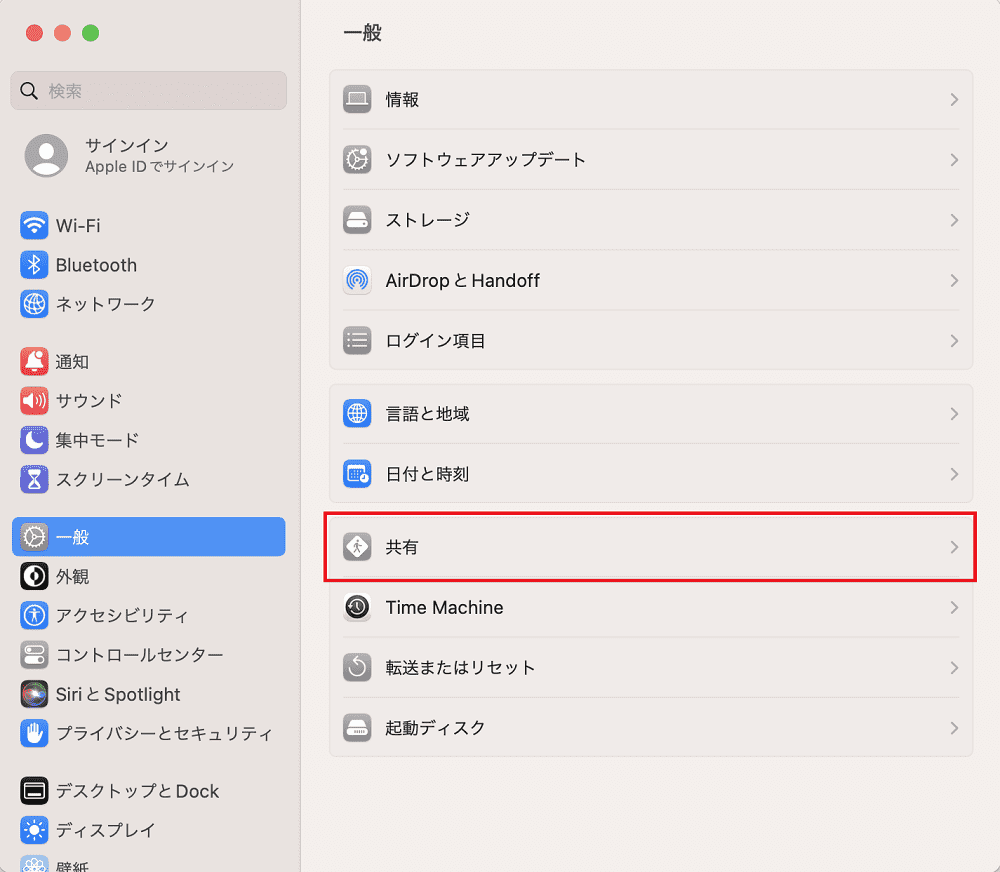Click the デスクトップと Dock icon

pyautogui.click(x=34, y=791)
